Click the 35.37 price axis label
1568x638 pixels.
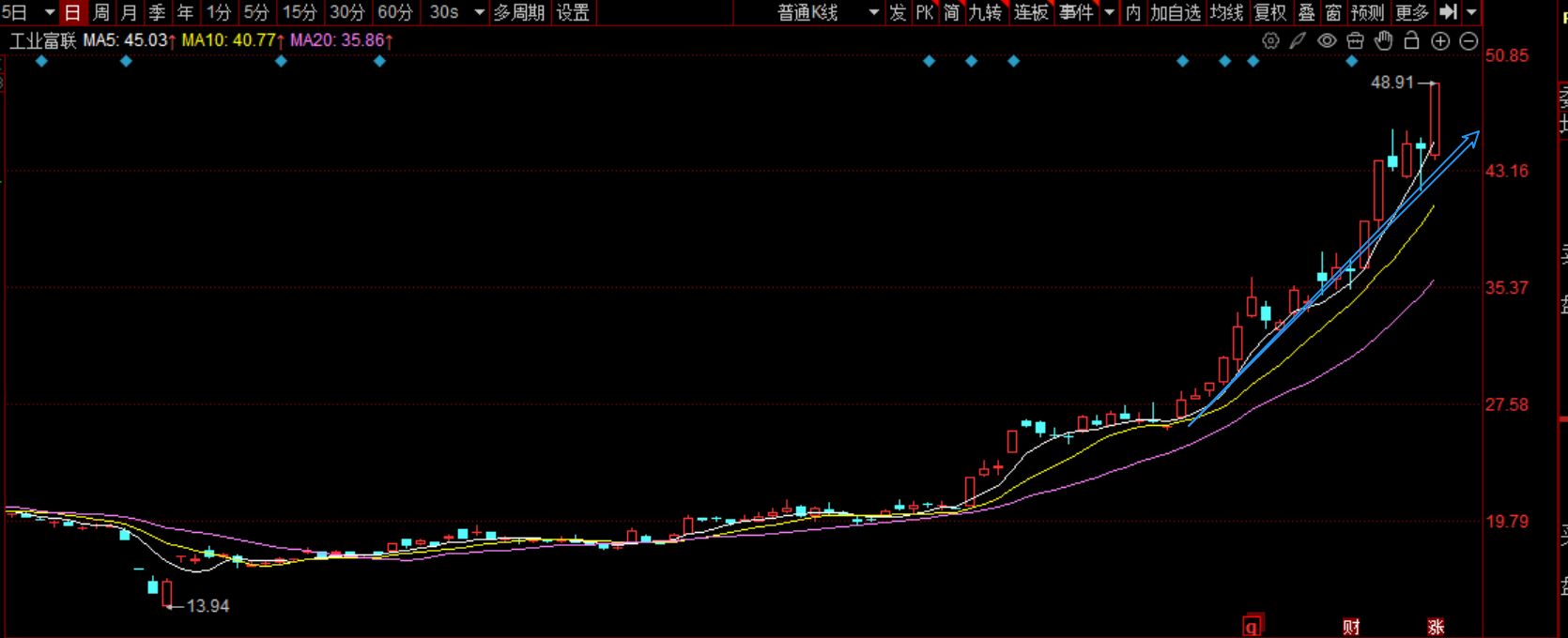(x=1507, y=287)
